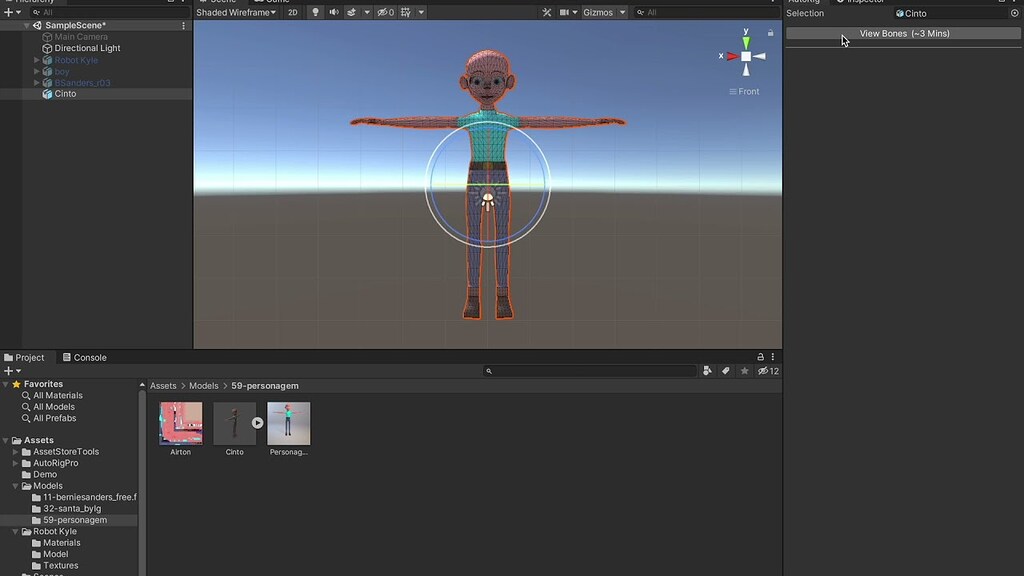Toggle scene audio with the speaker icon
The image size is (1024, 576).
[x=333, y=12]
